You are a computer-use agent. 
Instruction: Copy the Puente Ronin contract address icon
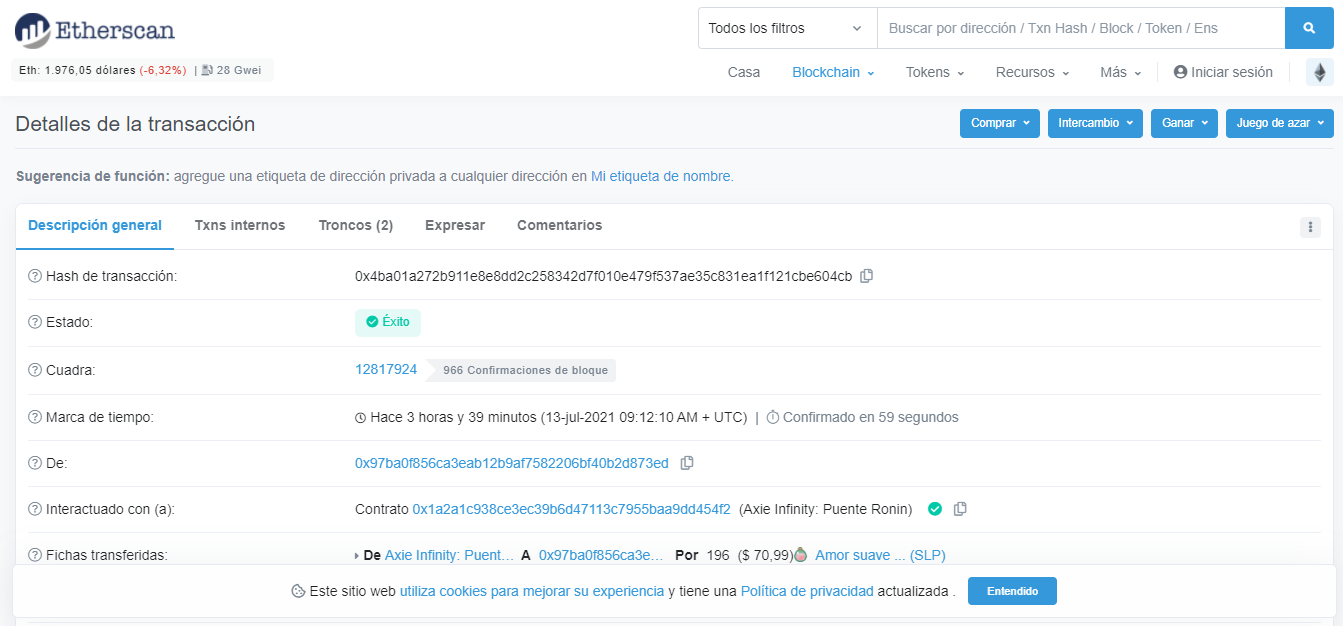pos(960,509)
